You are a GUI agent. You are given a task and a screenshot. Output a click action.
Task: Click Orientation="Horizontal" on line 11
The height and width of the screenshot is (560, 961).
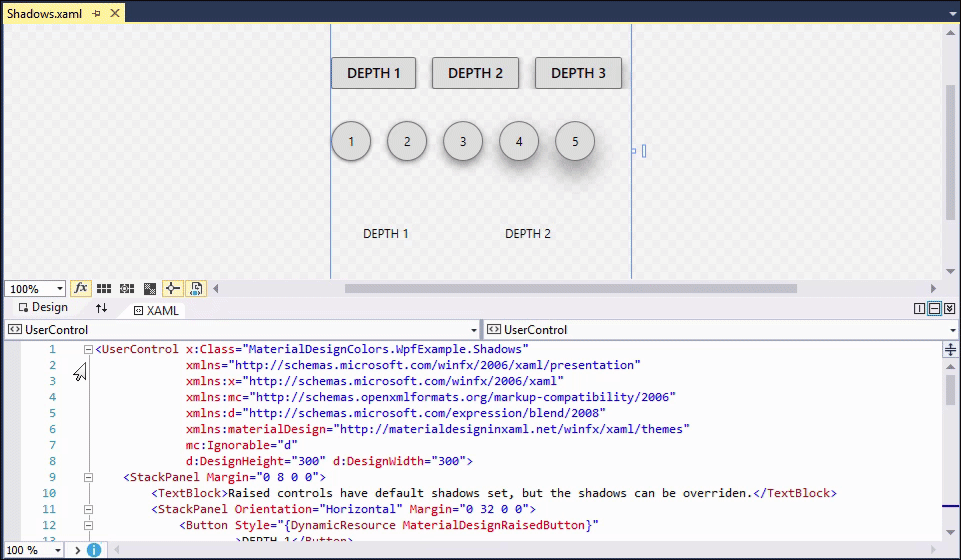tap(319, 509)
